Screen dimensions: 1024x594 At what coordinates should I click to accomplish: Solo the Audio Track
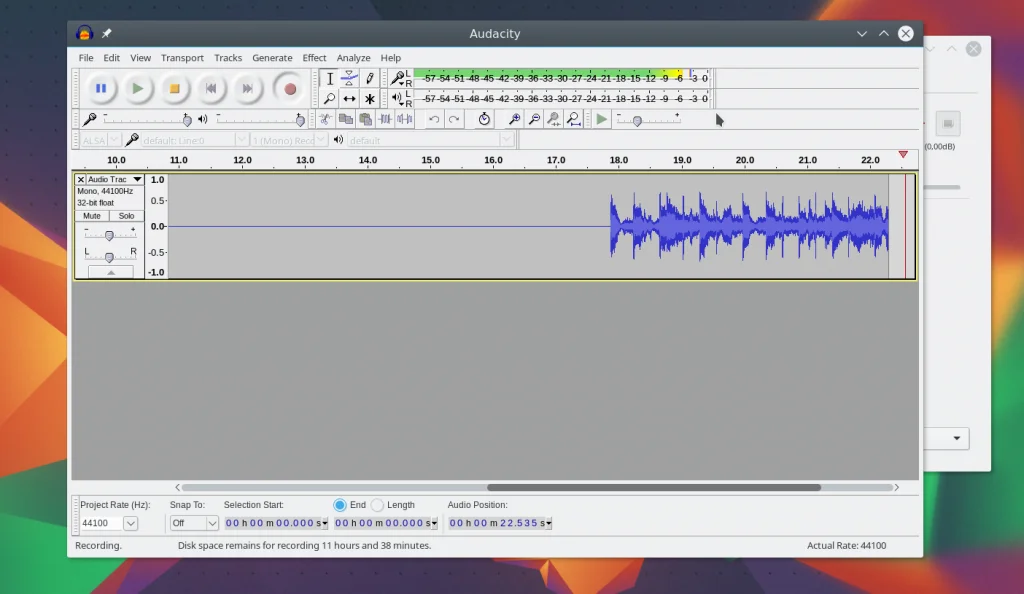126,216
